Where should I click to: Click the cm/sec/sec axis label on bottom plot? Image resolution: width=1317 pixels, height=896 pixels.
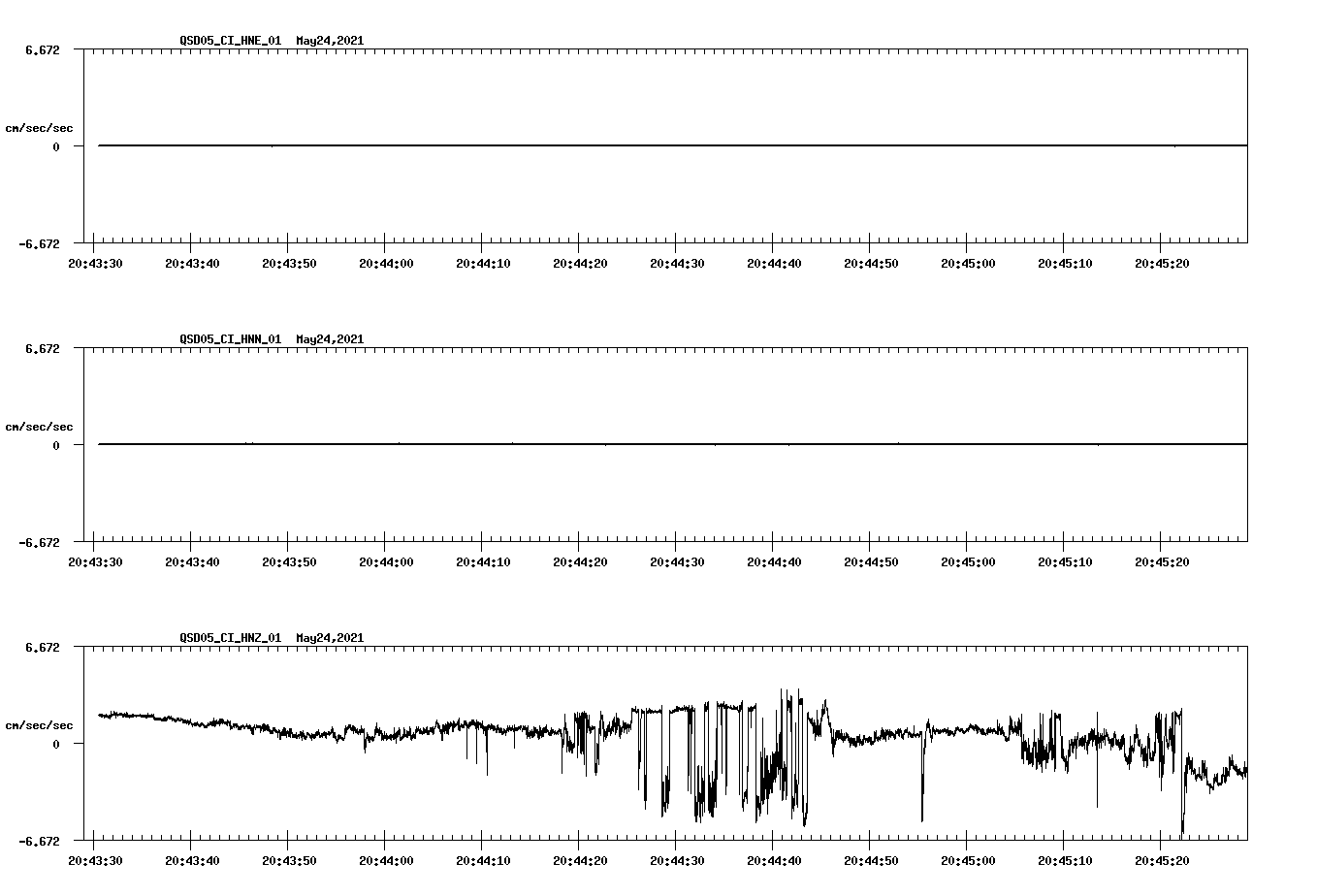(37, 723)
